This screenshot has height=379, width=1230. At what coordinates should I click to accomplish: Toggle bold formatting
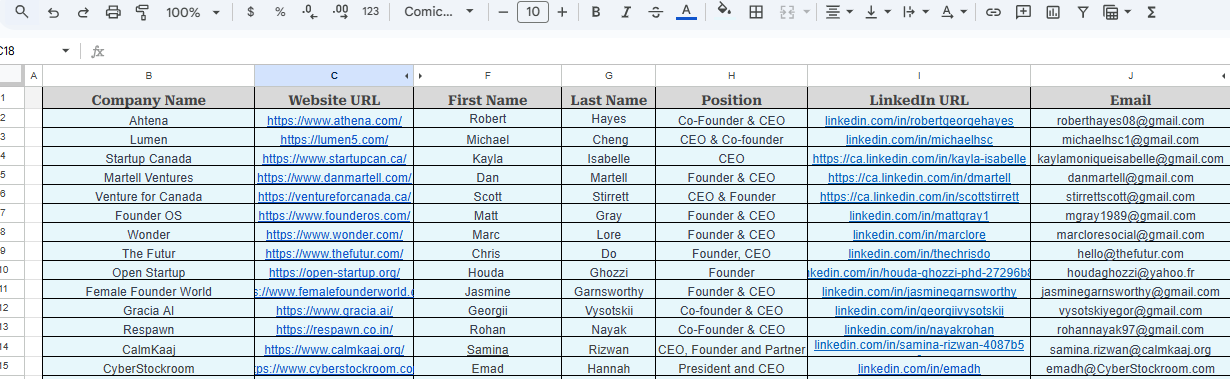point(596,12)
